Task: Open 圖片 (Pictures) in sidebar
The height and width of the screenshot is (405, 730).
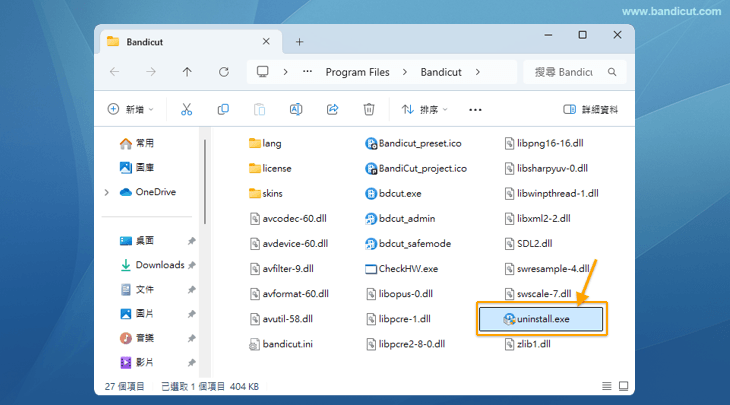Action: coord(137,314)
